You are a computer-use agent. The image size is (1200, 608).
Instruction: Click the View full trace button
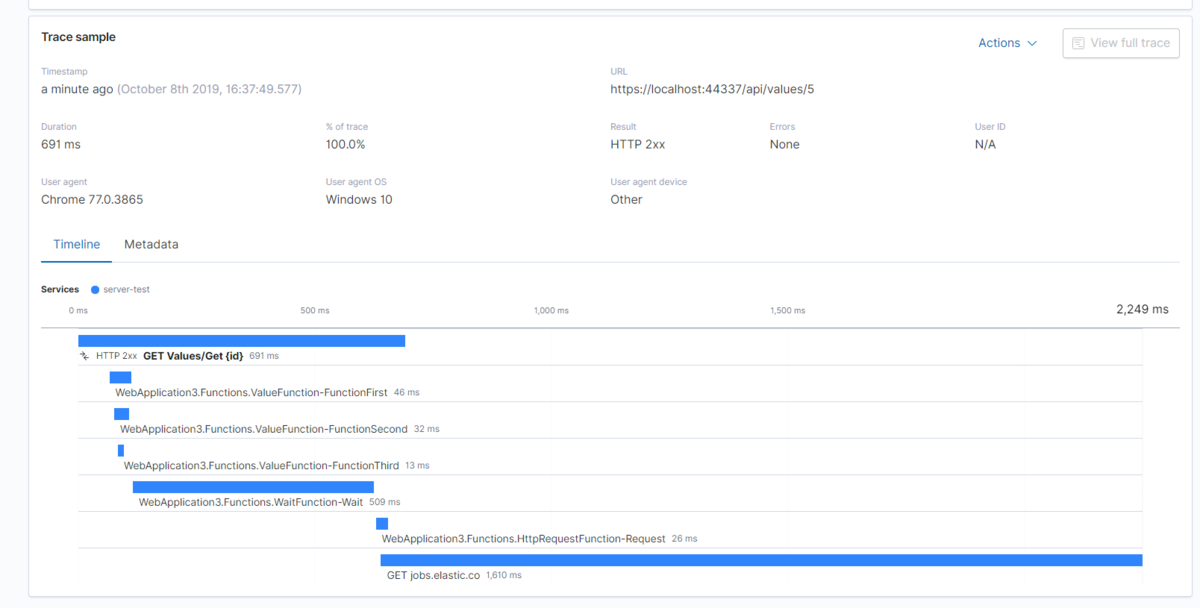(x=1121, y=43)
